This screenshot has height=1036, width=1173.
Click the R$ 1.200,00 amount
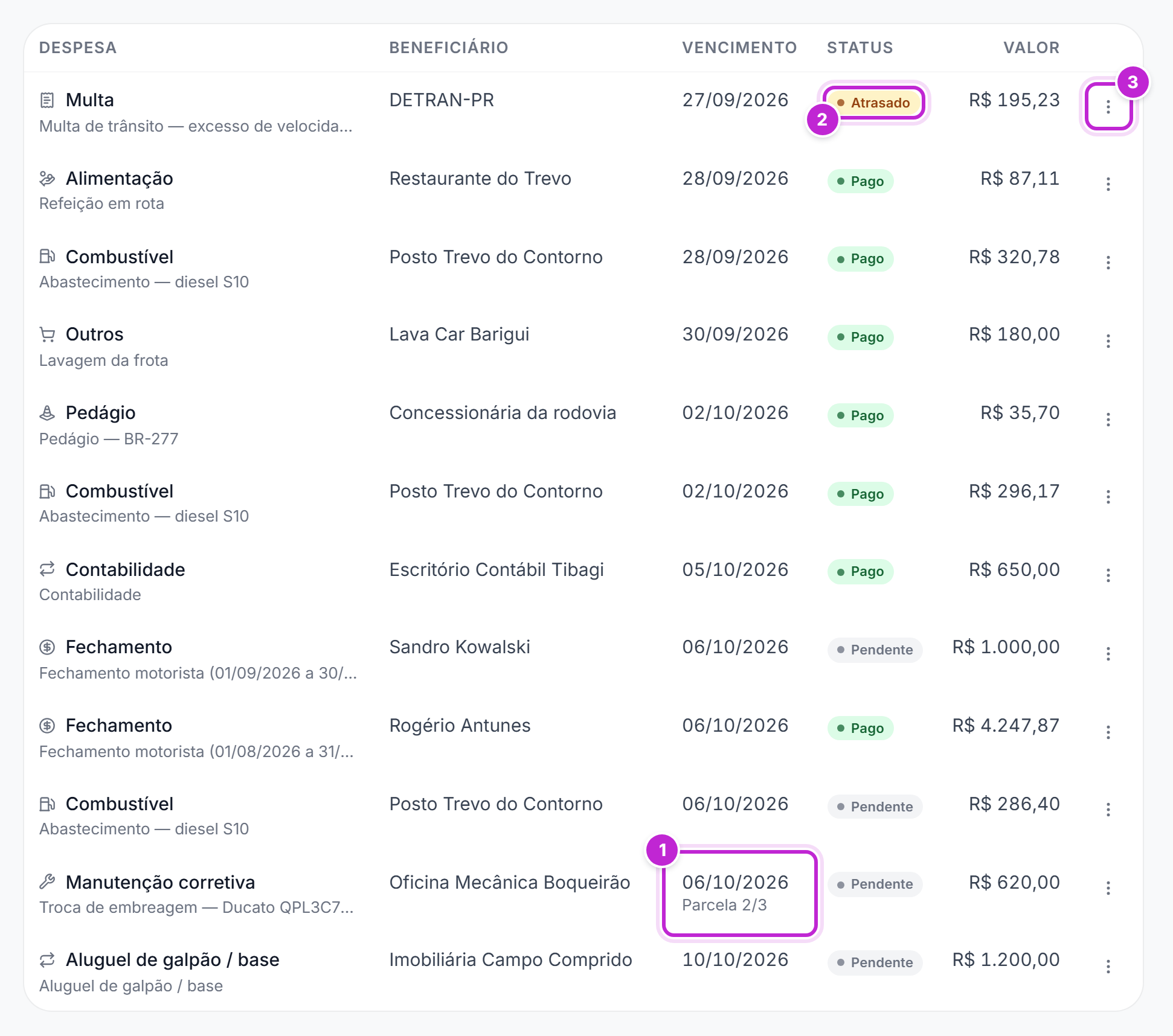(1006, 960)
